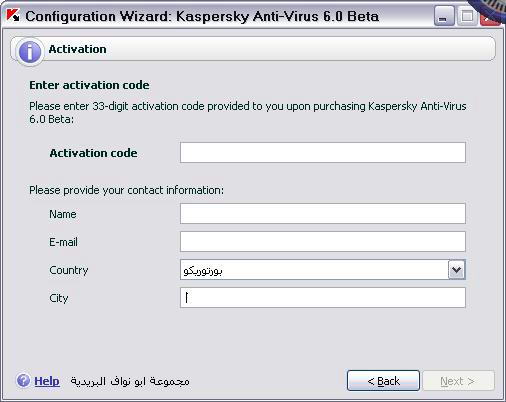
Task: Maximize the Configuration Wizard window
Action: pos(467,16)
